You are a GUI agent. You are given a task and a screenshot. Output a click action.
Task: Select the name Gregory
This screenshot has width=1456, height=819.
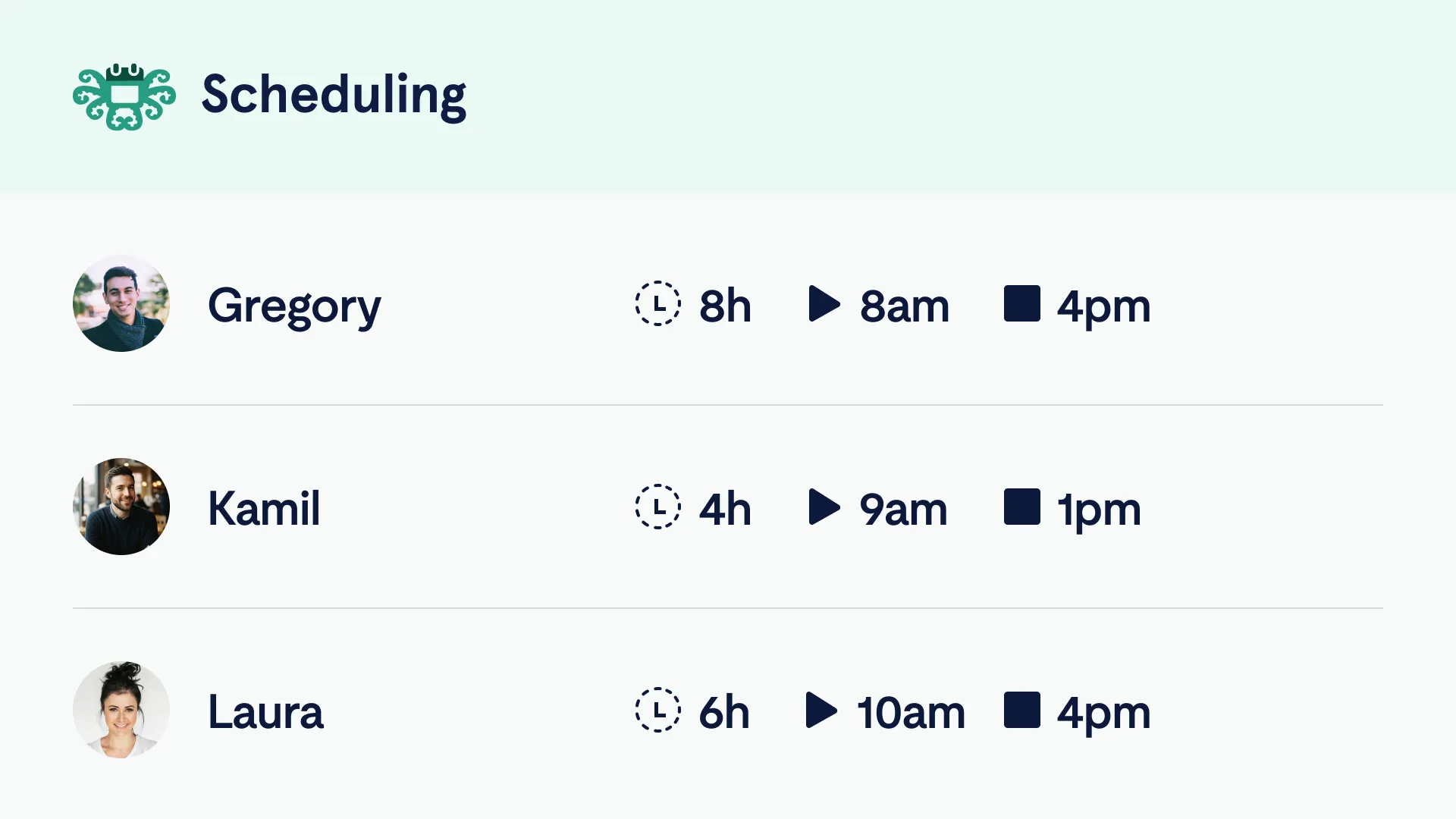point(294,308)
